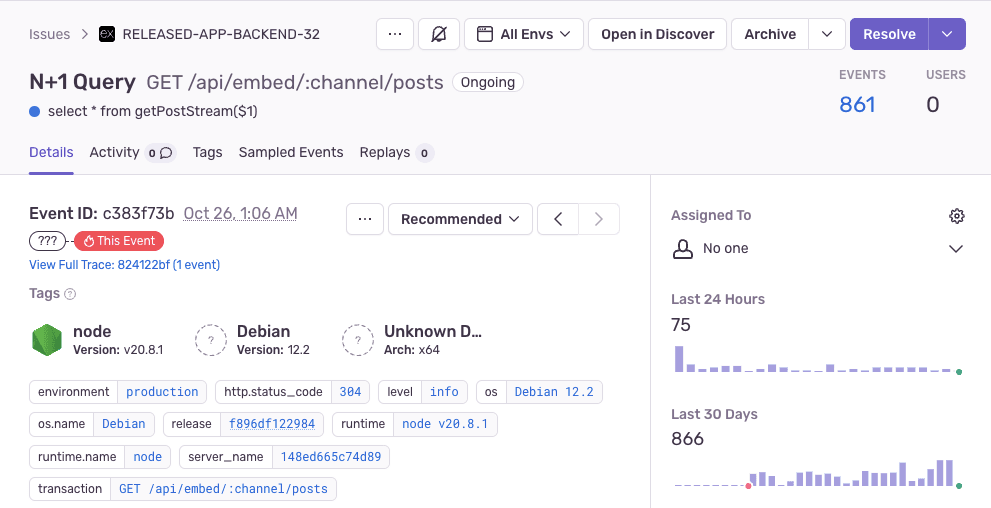The image size is (991, 508).
Task: Go to the previous event arrow
Action: coord(557,219)
